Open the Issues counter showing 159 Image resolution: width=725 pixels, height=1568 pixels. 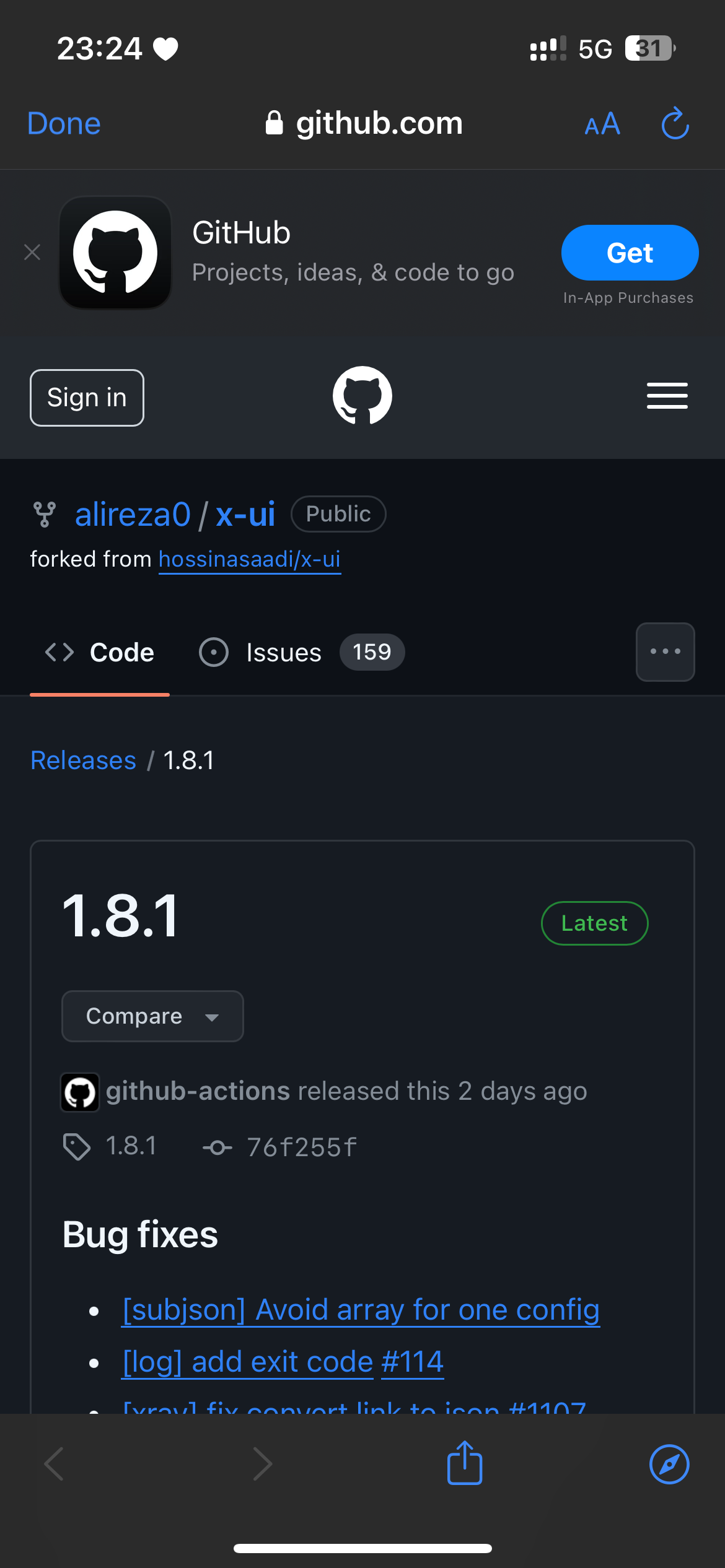(372, 651)
